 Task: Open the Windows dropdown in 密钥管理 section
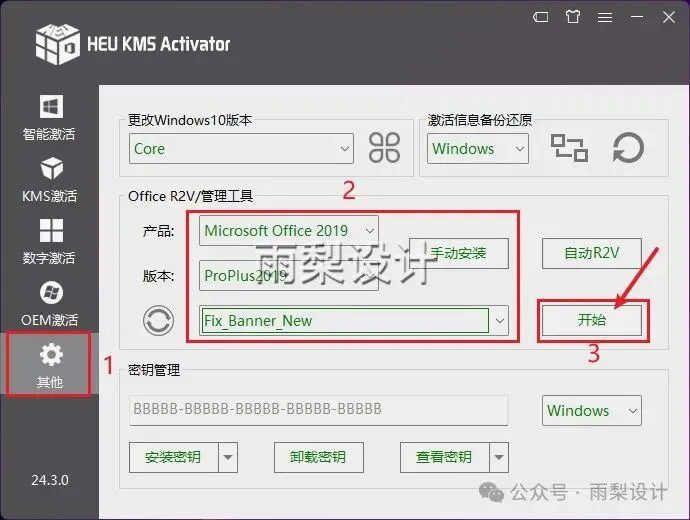(x=591, y=410)
